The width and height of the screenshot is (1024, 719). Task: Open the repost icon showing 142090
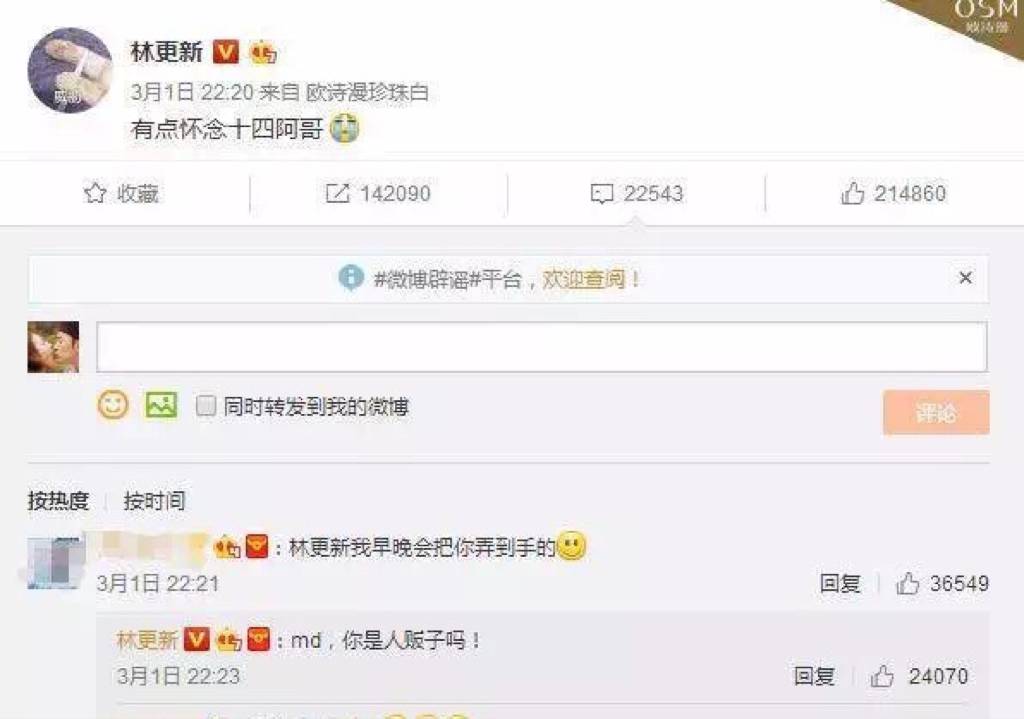[337, 193]
